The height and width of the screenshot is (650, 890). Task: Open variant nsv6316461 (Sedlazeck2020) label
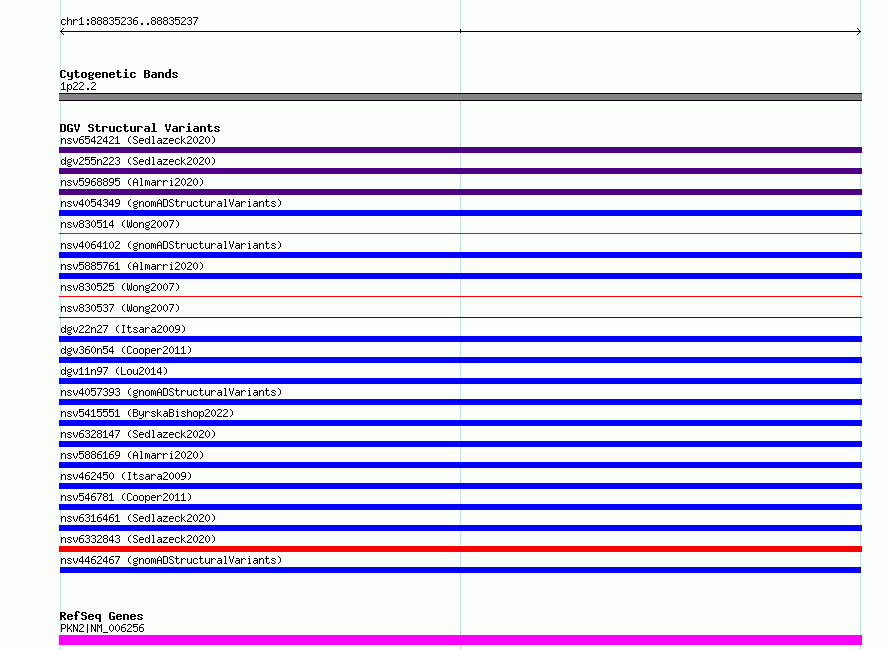(138, 518)
